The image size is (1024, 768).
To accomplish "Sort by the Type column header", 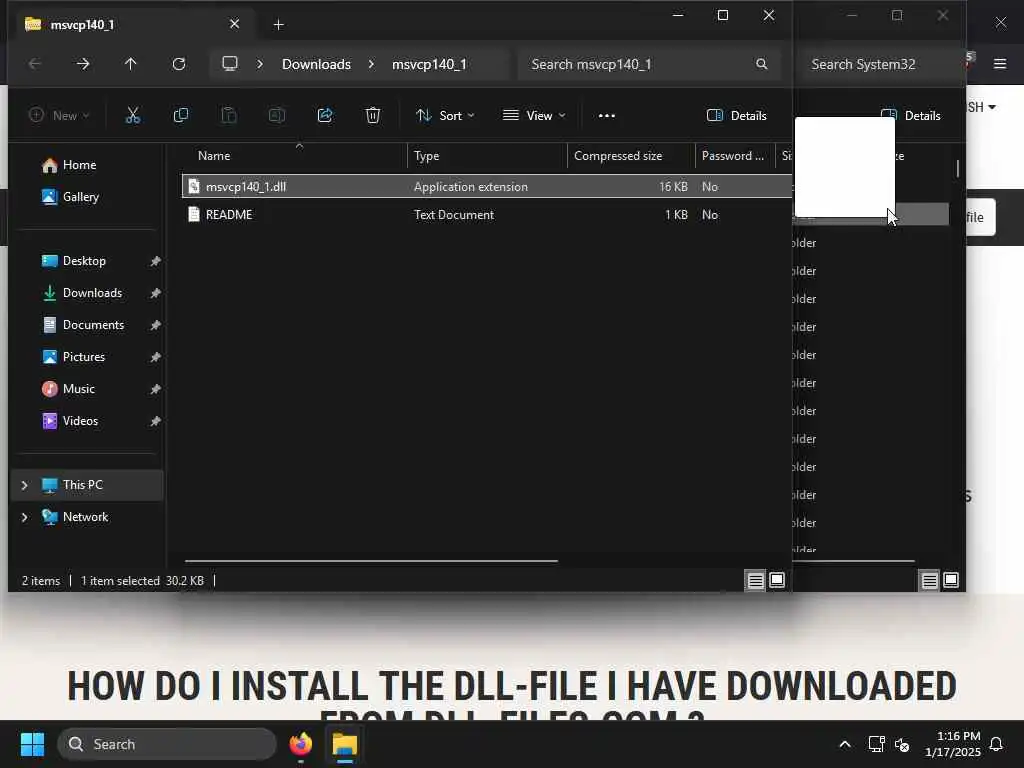I will [x=487, y=156].
